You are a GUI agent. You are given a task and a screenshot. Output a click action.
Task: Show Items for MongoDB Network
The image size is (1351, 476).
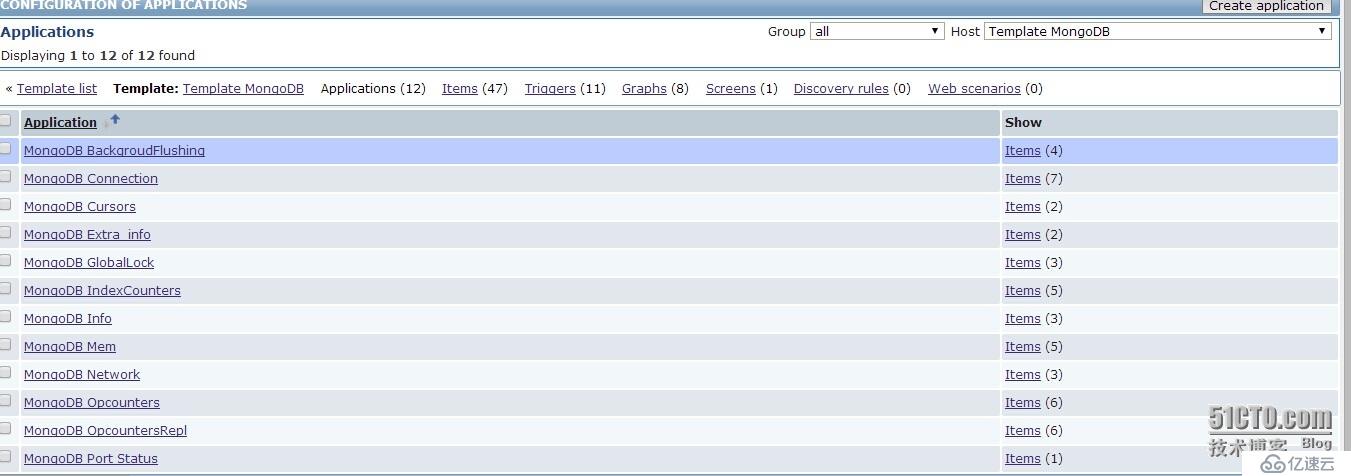click(1023, 374)
